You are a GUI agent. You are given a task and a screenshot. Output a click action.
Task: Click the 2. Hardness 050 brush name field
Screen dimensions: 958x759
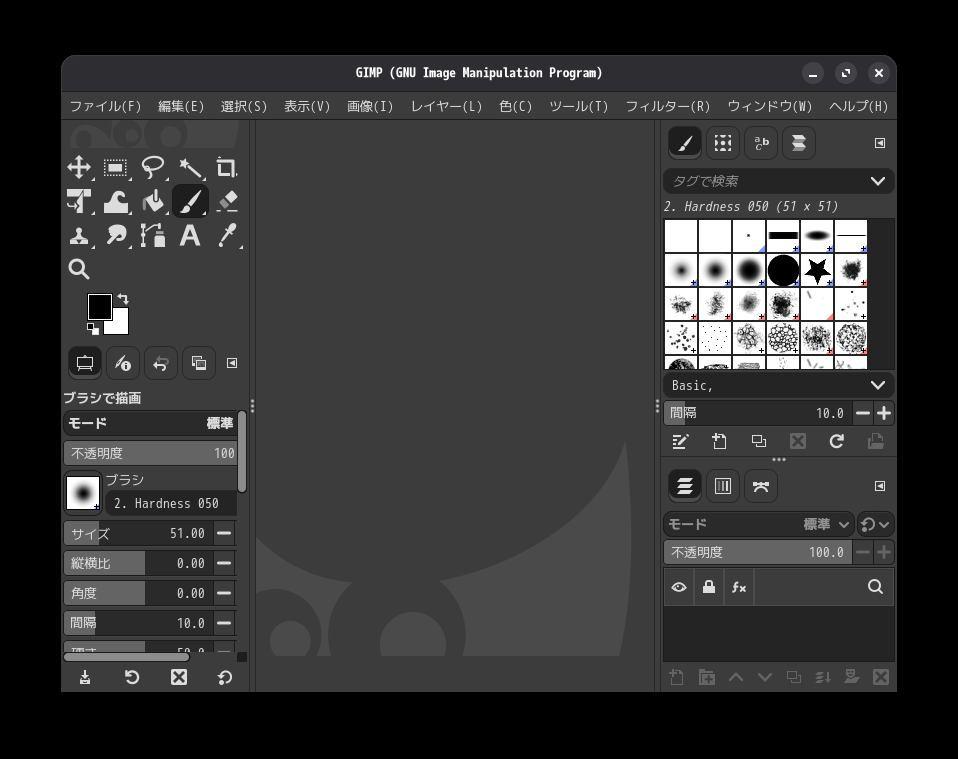pos(172,503)
